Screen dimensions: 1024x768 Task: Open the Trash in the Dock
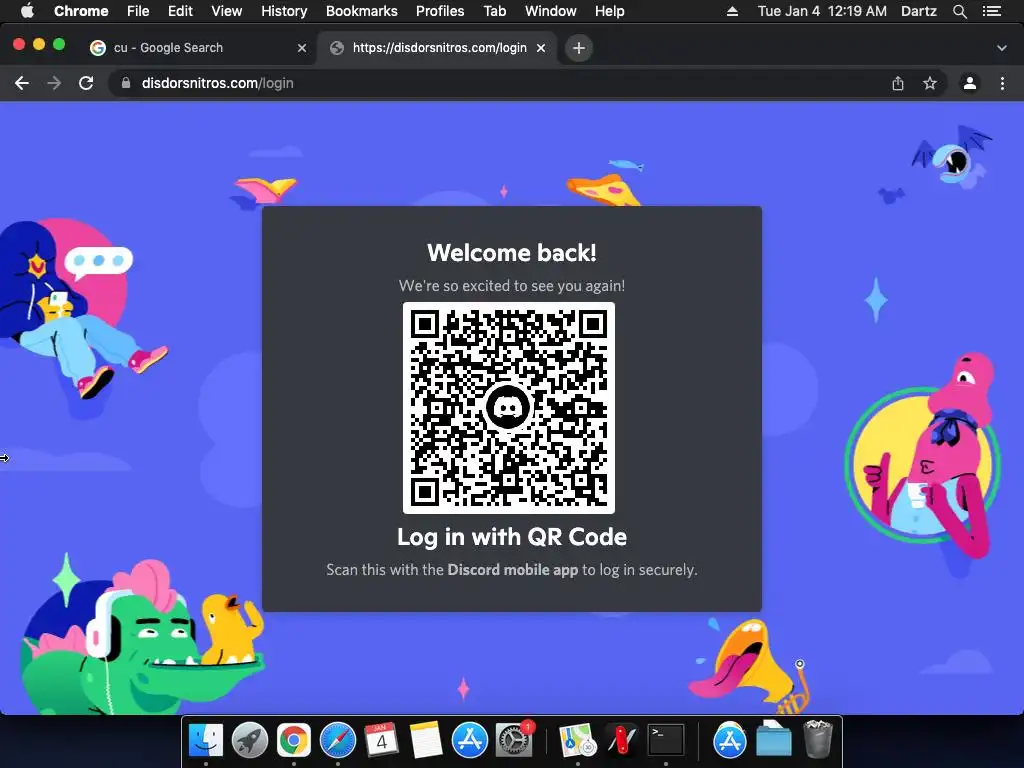tap(817, 739)
